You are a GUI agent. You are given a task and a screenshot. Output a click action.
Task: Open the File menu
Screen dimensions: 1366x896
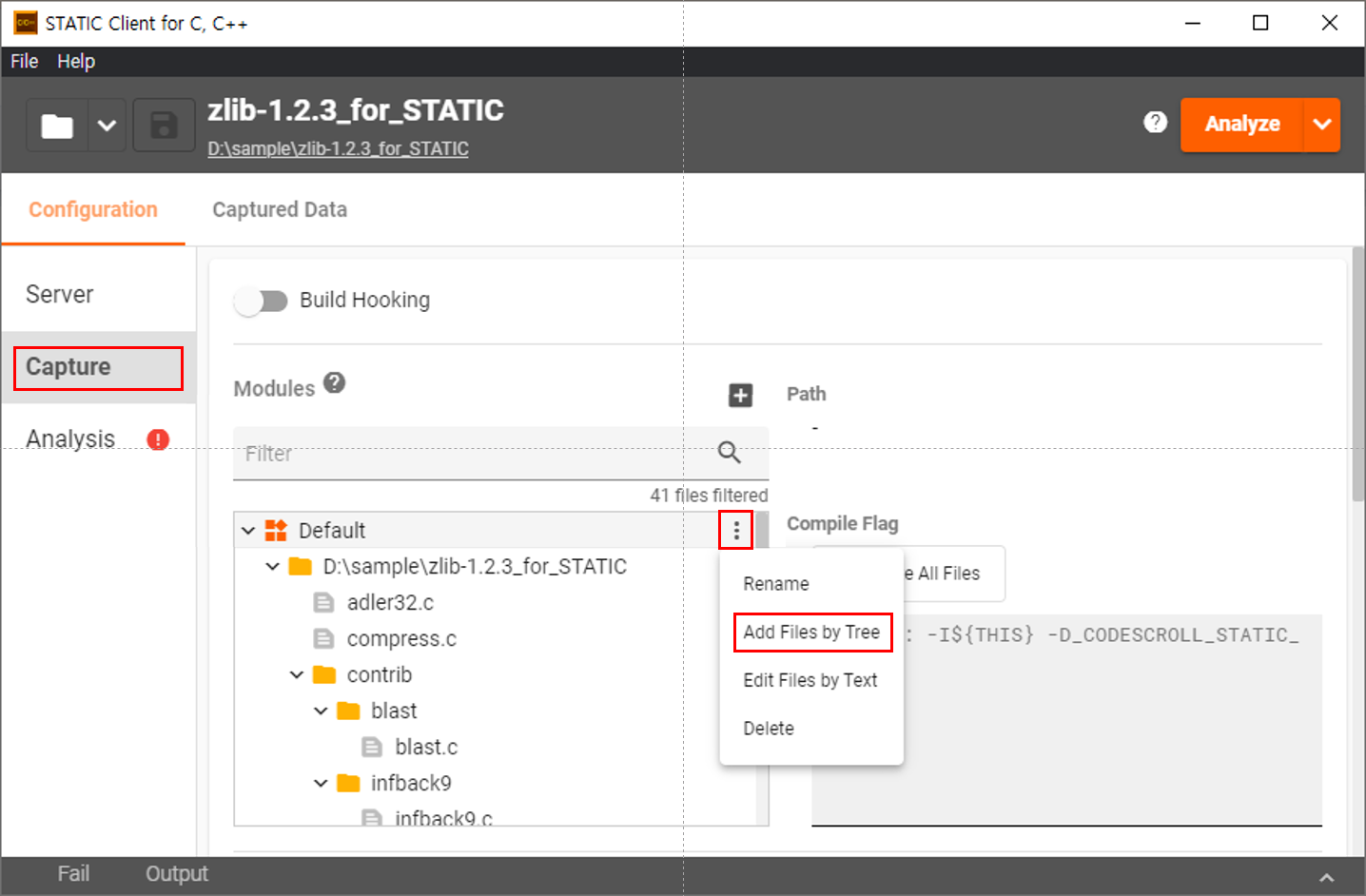[x=25, y=61]
